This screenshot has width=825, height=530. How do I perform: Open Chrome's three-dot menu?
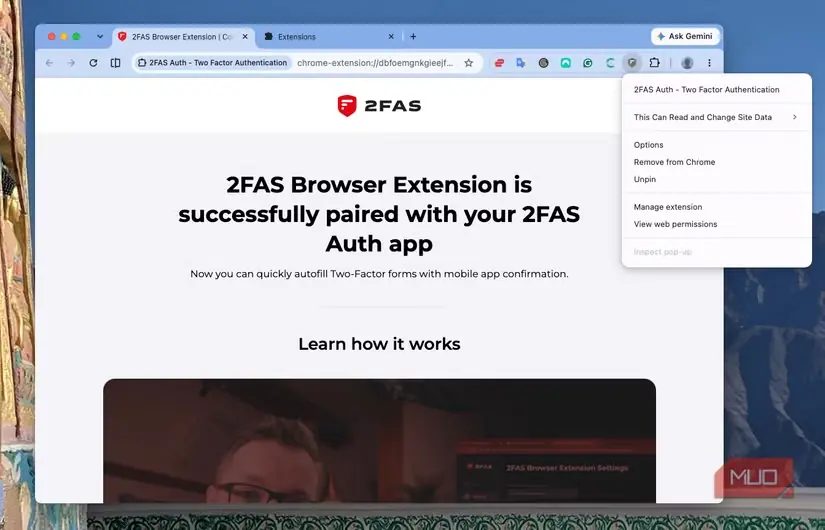[x=709, y=63]
